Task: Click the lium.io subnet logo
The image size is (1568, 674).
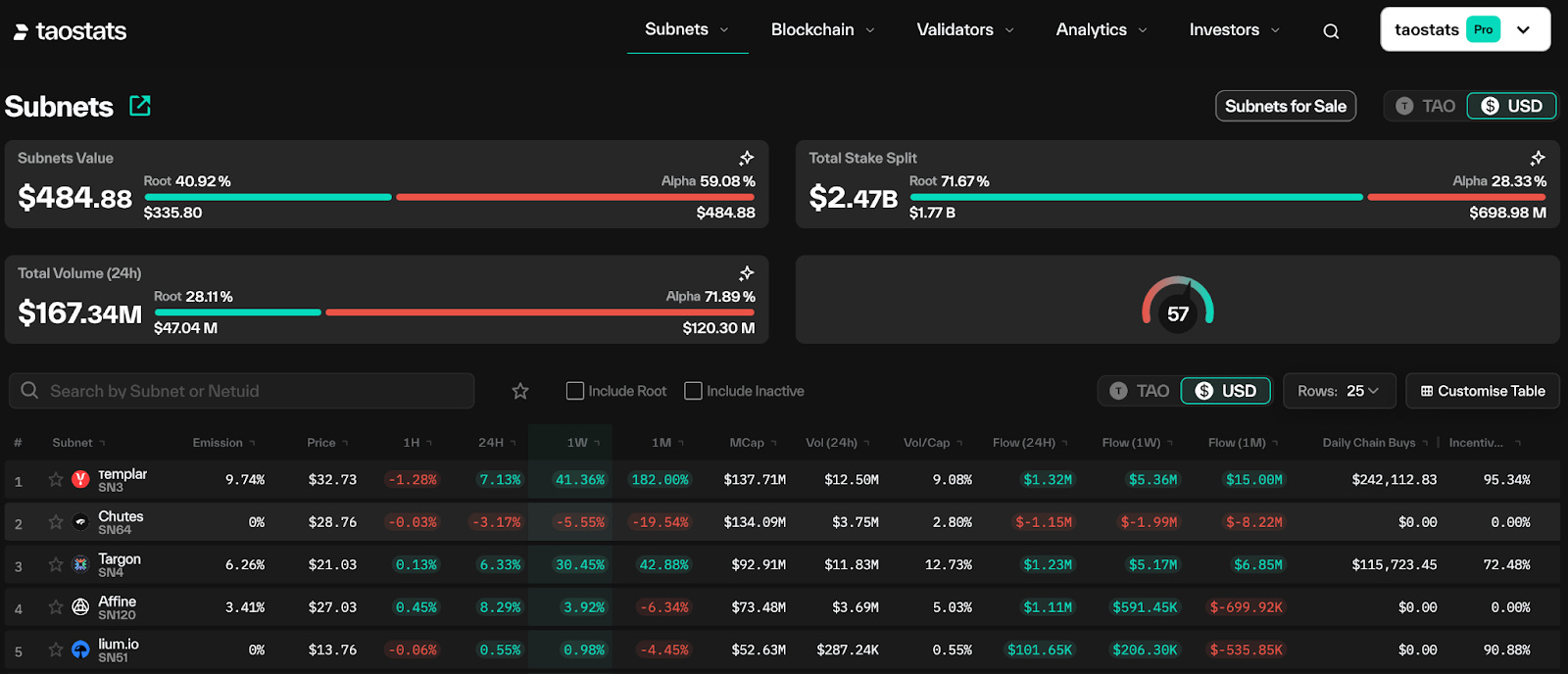Action: tap(80, 650)
